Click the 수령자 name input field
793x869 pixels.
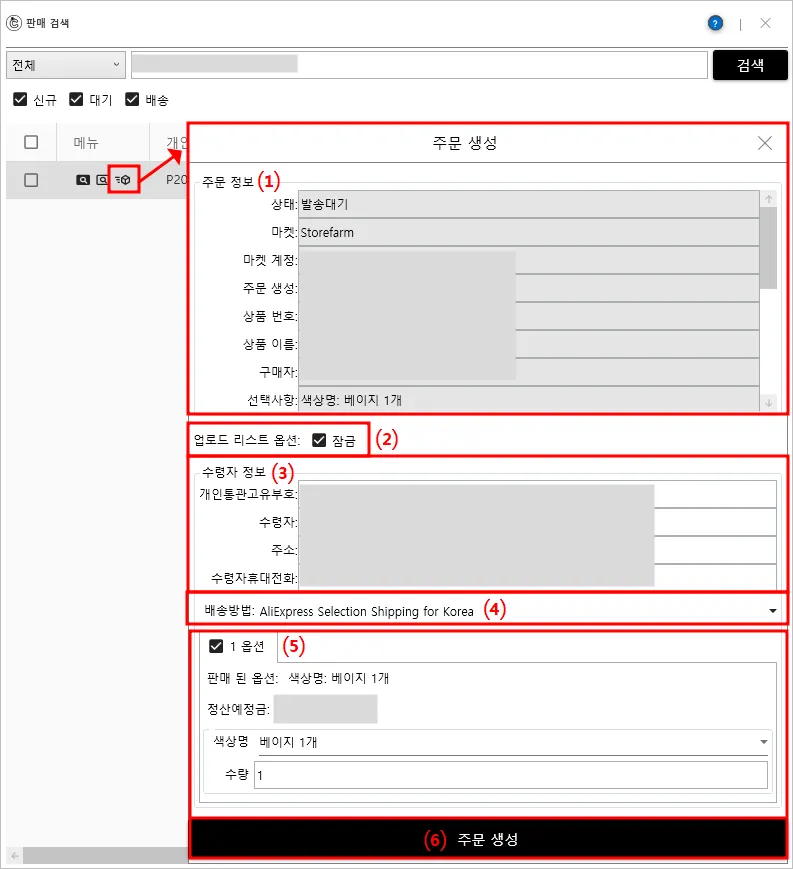(x=538, y=522)
